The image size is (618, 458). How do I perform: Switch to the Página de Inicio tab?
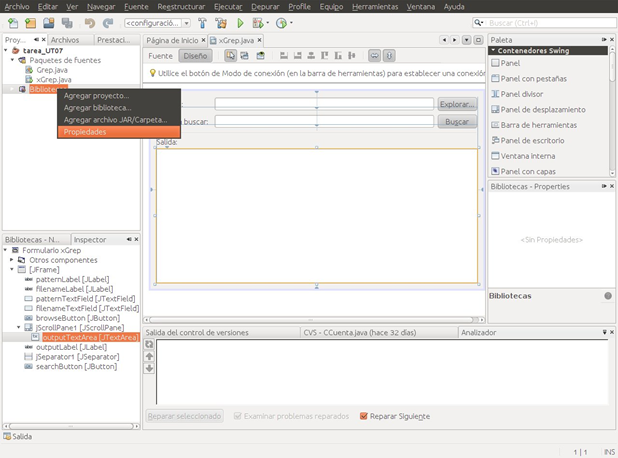[x=172, y=41]
